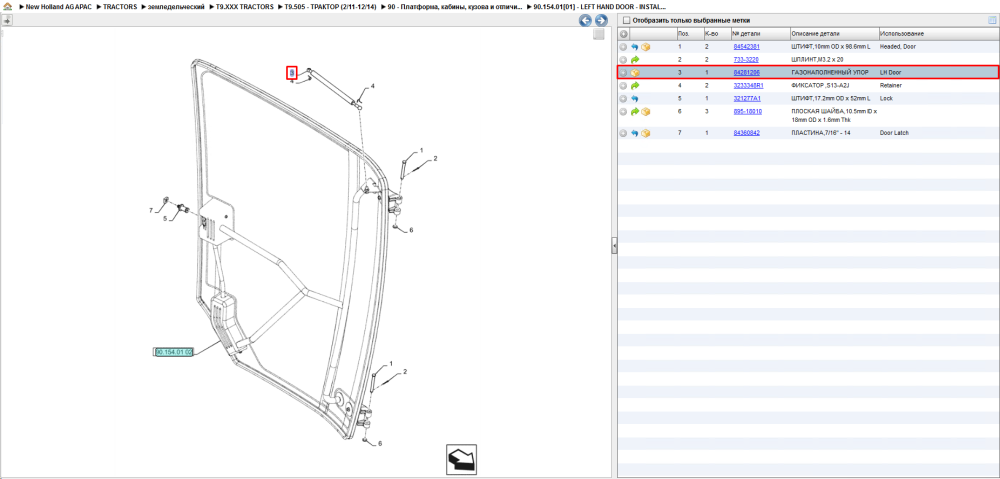
Task: Click callout 1 by the lower hinge
Action: click(x=391, y=364)
